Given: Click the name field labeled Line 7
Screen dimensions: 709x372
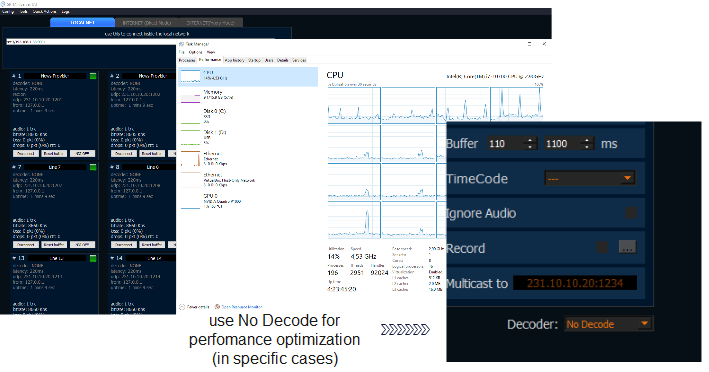Looking at the screenshot, I should [54, 167].
